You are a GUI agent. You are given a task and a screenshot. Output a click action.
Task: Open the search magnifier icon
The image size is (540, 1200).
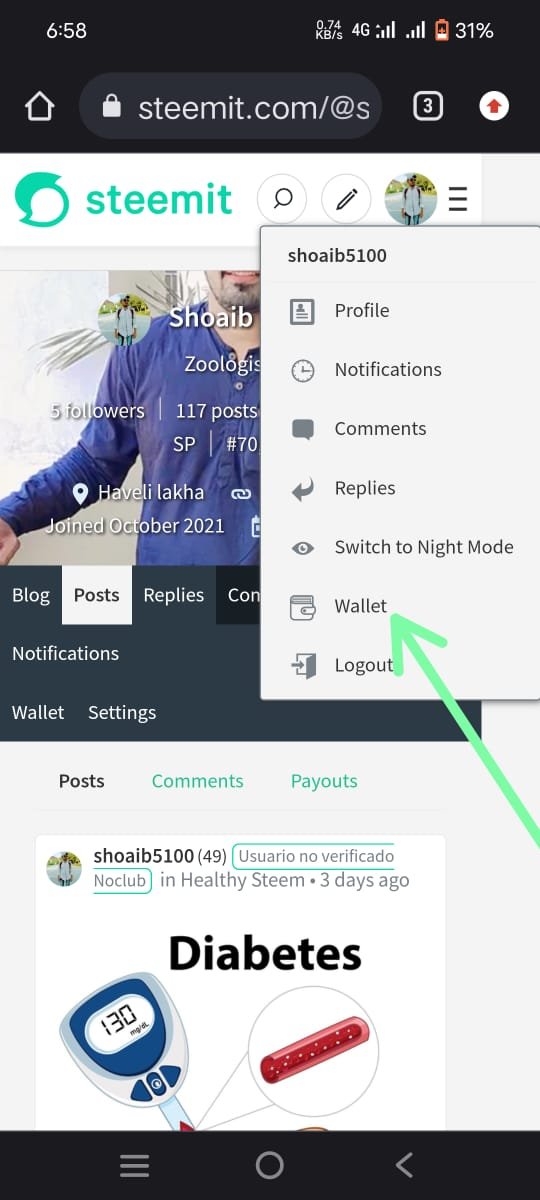click(283, 199)
